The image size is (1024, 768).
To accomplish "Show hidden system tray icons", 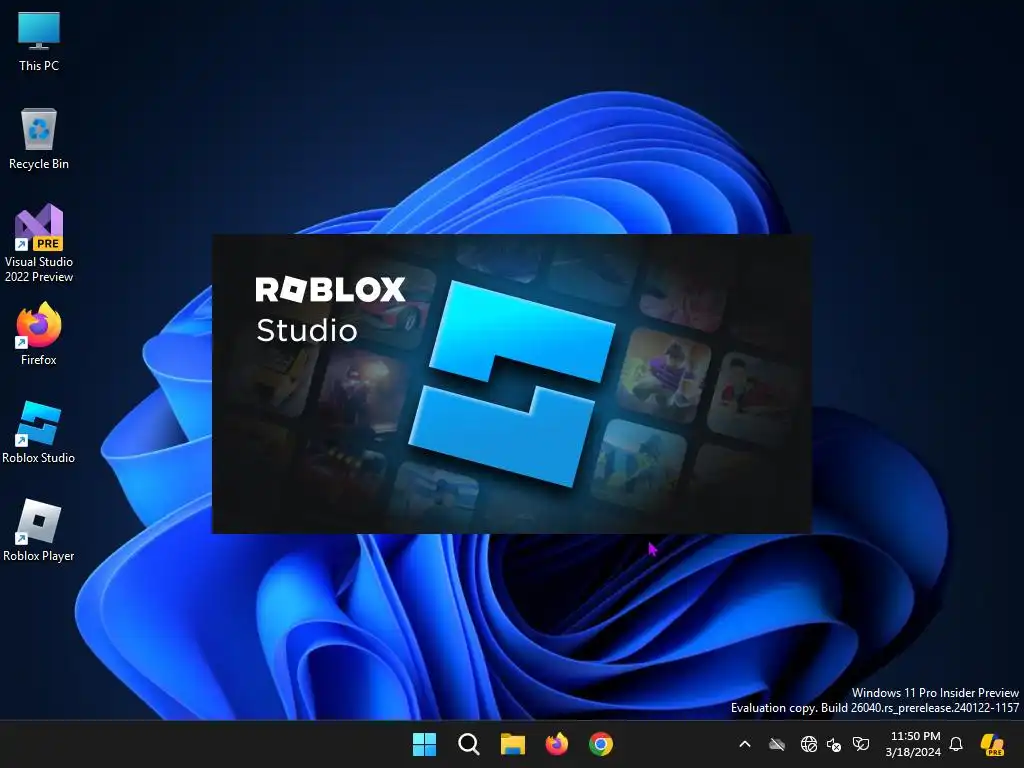I will pyautogui.click(x=744, y=744).
